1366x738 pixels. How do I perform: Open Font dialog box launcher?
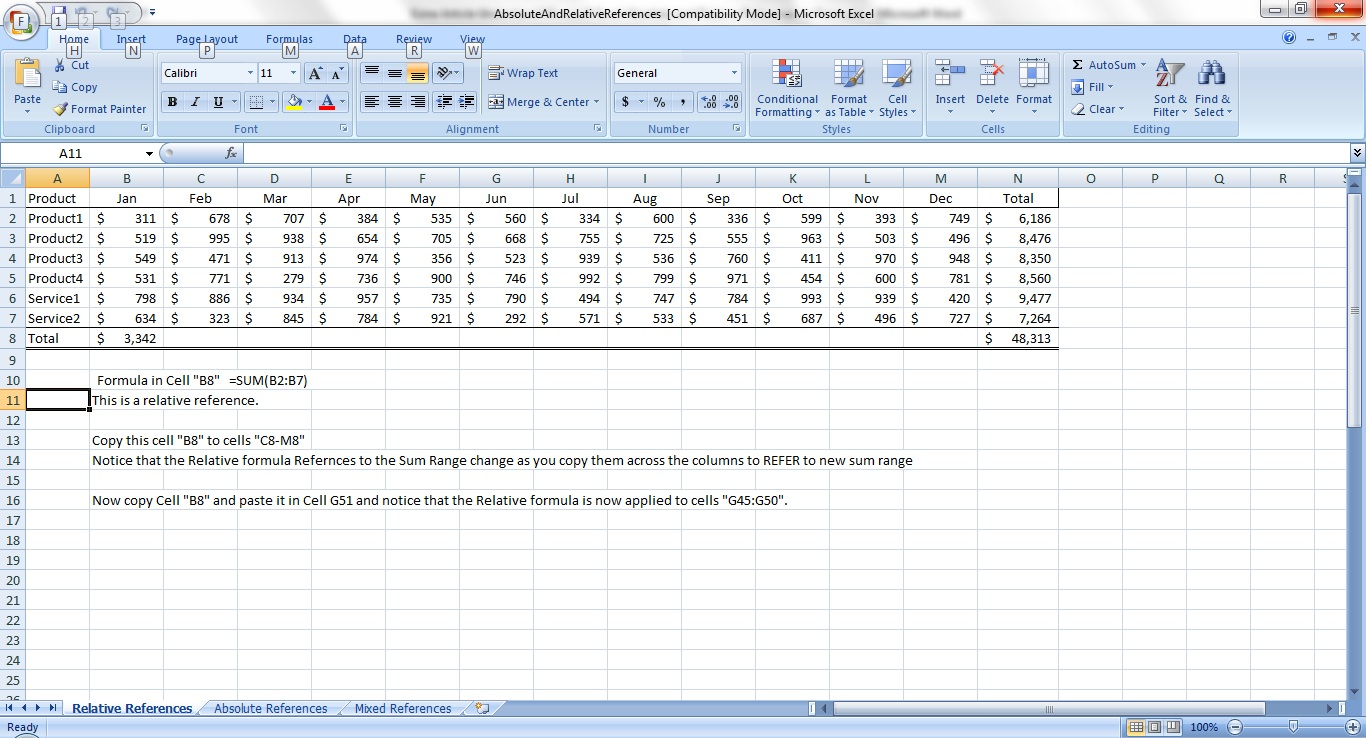click(x=345, y=129)
